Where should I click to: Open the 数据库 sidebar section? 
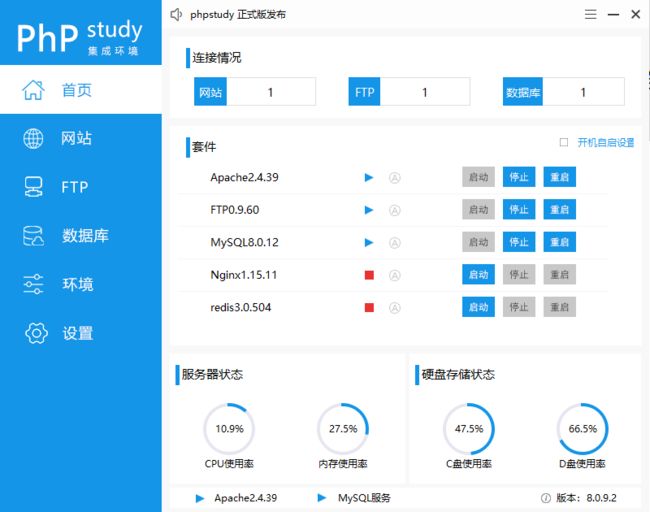point(81,235)
